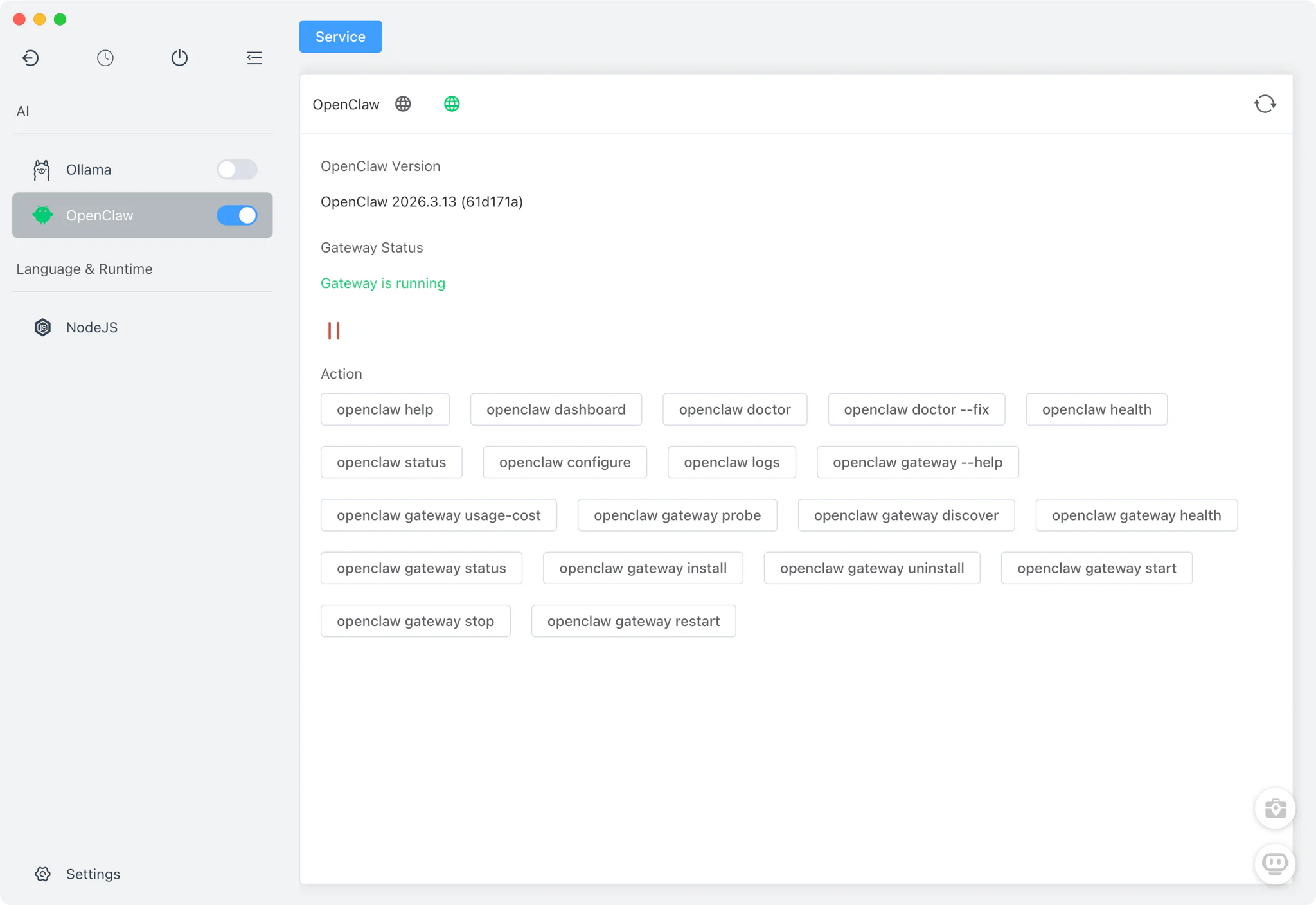Click the power icon in sidebar toolbar
Image resolution: width=1316 pixels, height=905 pixels.
pos(179,58)
